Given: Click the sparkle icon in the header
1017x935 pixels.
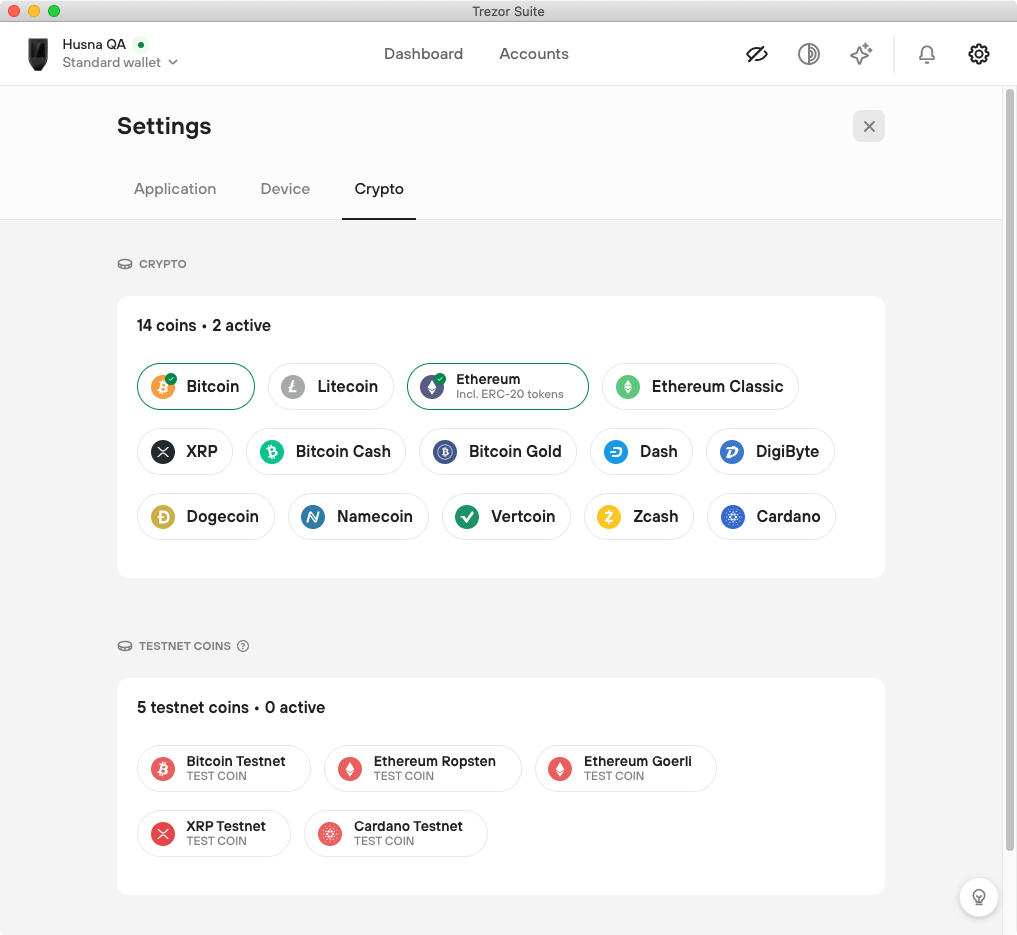Looking at the screenshot, I should [x=861, y=54].
